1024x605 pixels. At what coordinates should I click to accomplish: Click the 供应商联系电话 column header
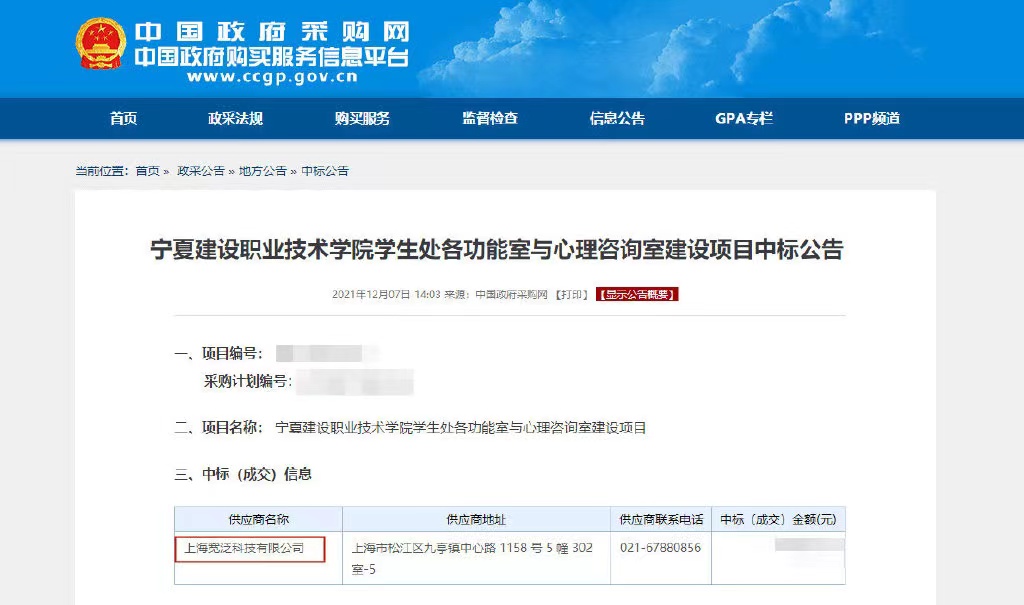click(x=661, y=519)
